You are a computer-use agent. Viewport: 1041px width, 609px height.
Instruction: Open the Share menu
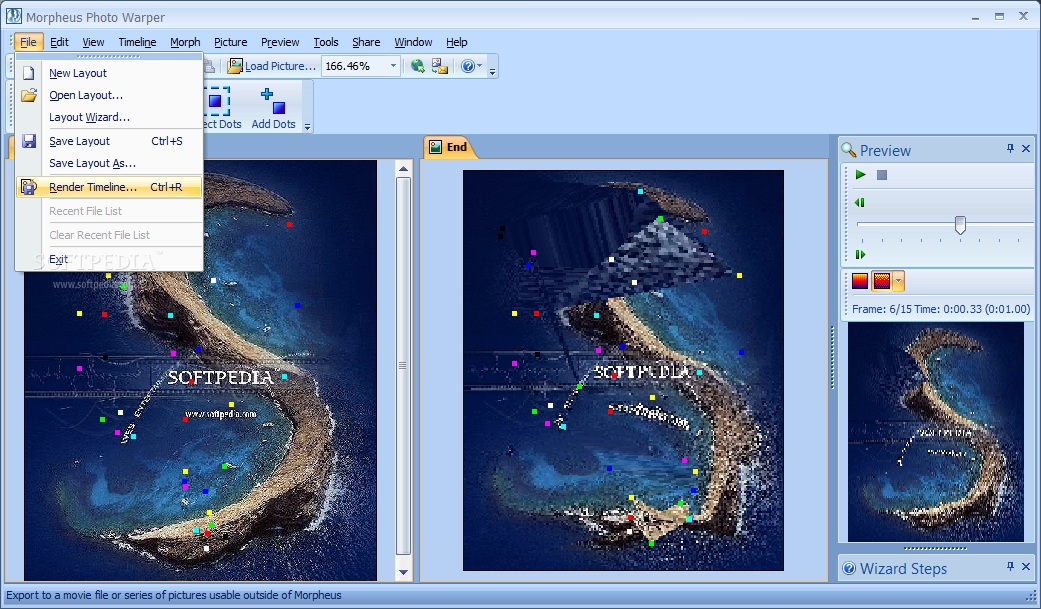[366, 42]
